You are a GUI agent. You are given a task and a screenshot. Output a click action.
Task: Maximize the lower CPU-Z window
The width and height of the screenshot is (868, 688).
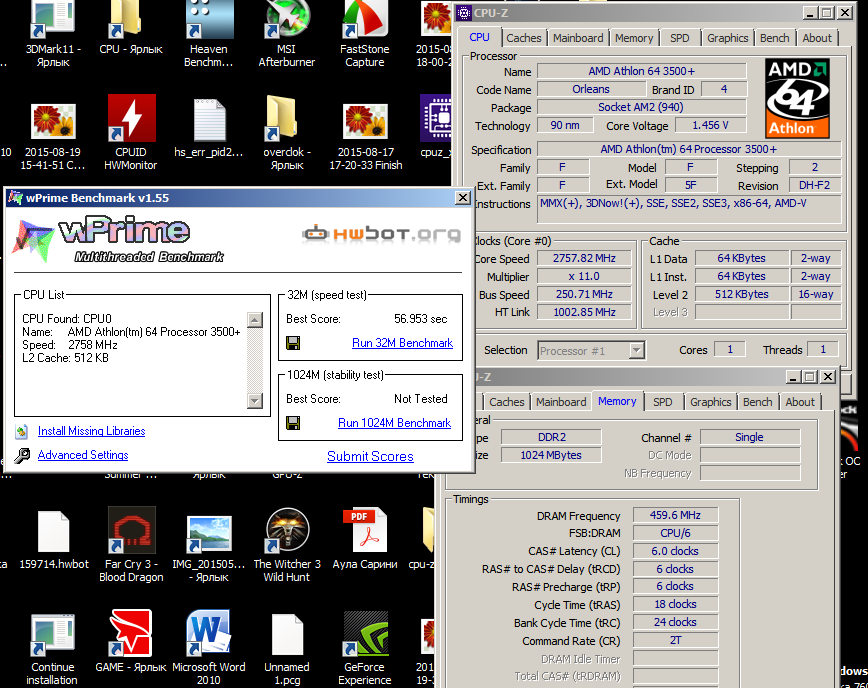click(810, 377)
